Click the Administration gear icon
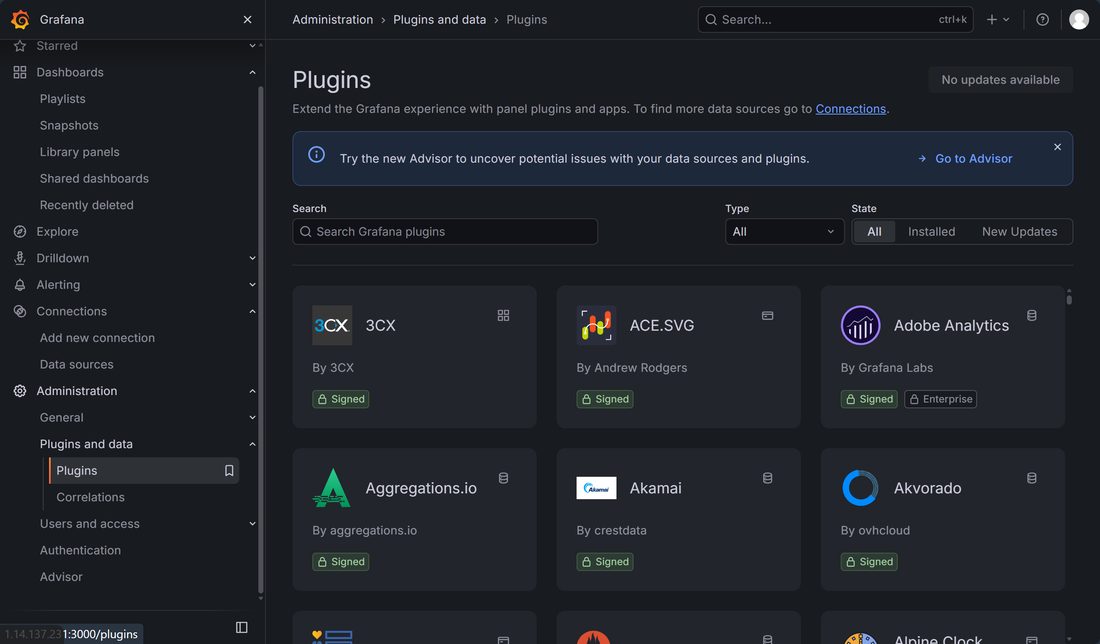Image resolution: width=1100 pixels, height=644 pixels. (x=20, y=391)
